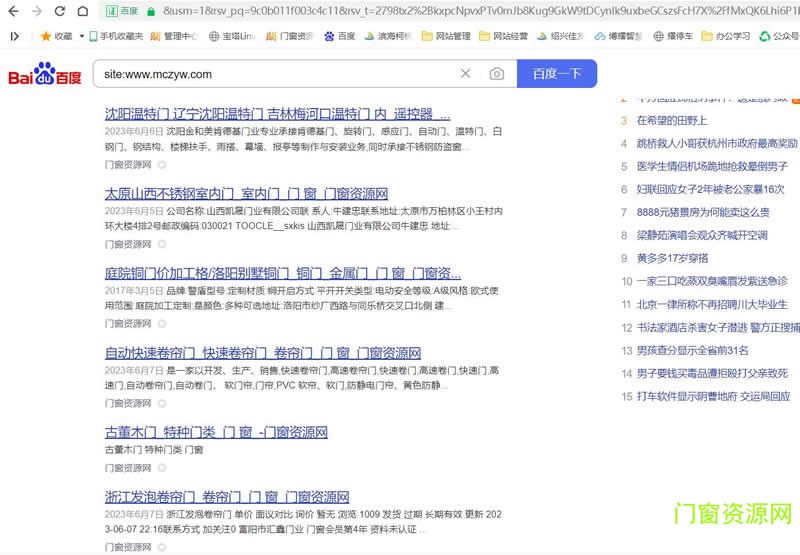
Task: Click the Baidu logo
Action: pos(45,74)
